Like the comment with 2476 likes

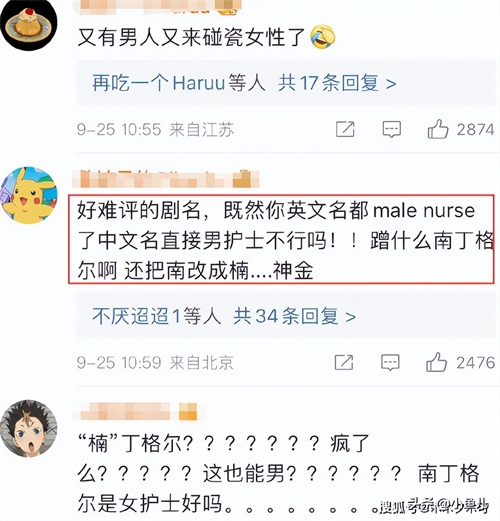(x=436, y=362)
